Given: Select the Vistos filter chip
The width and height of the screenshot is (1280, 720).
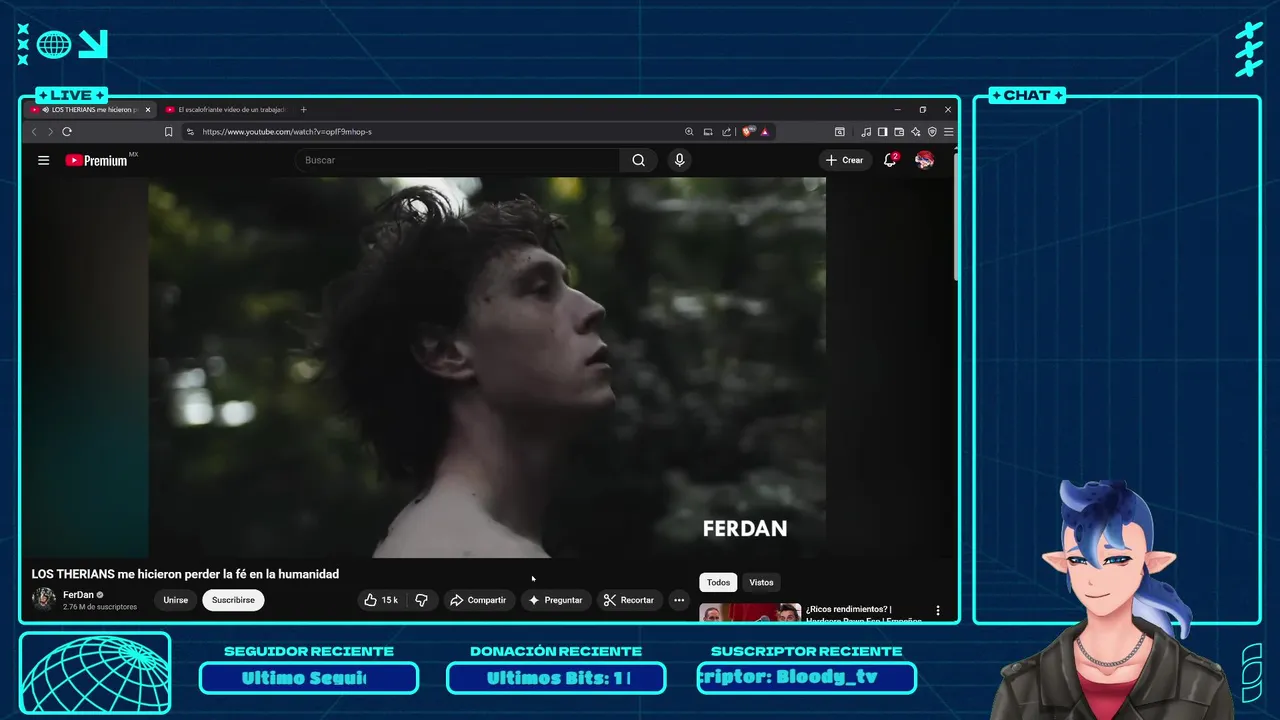Looking at the screenshot, I should [761, 582].
